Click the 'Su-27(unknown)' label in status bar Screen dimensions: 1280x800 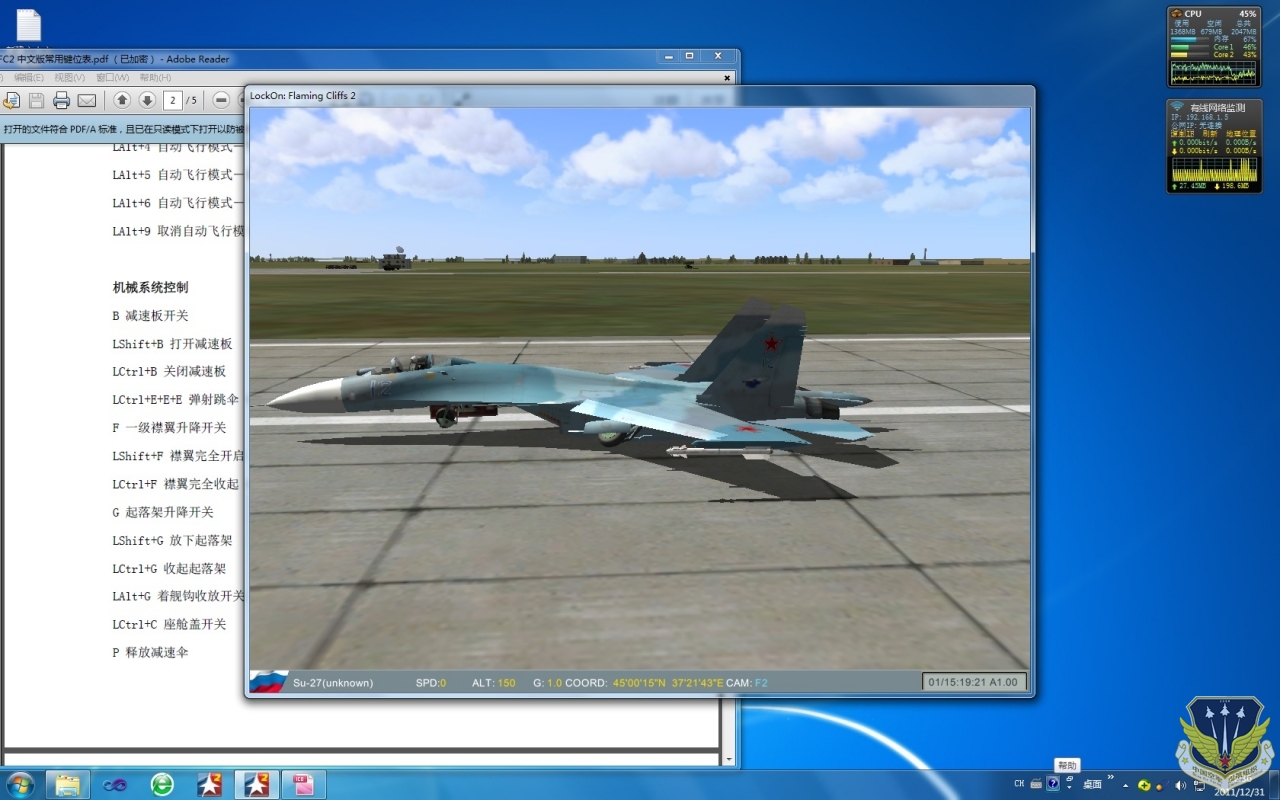(333, 683)
